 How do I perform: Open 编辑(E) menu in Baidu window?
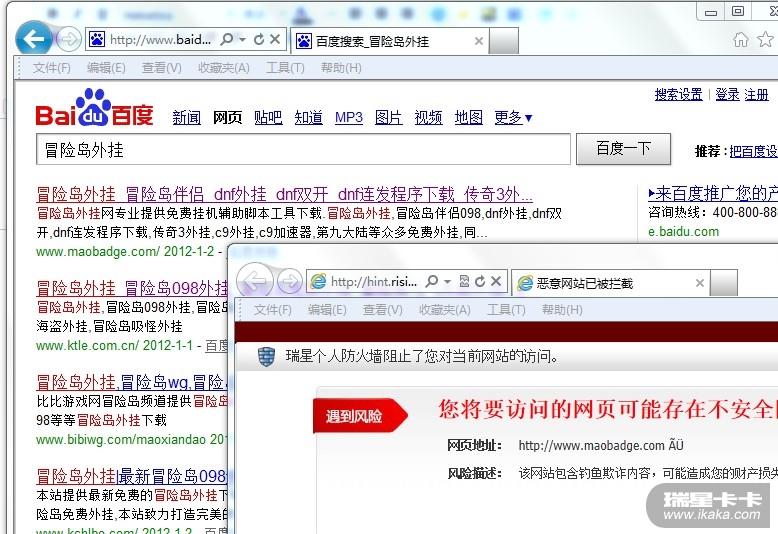click(x=106, y=67)
